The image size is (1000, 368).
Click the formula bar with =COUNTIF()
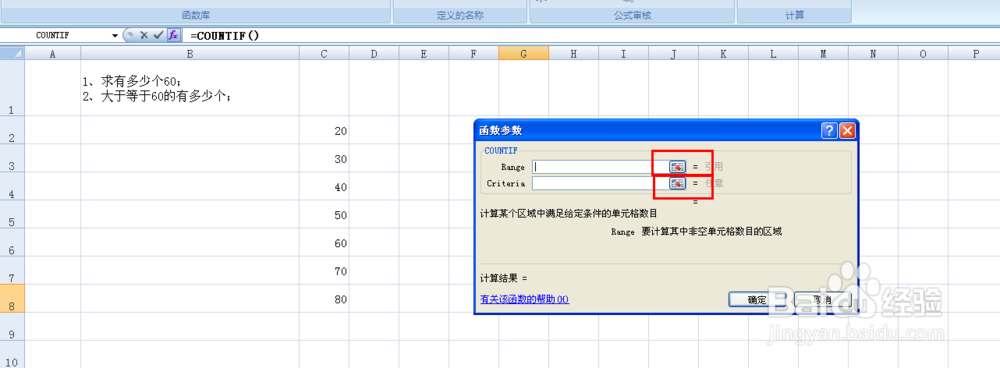tap(590, 35)
